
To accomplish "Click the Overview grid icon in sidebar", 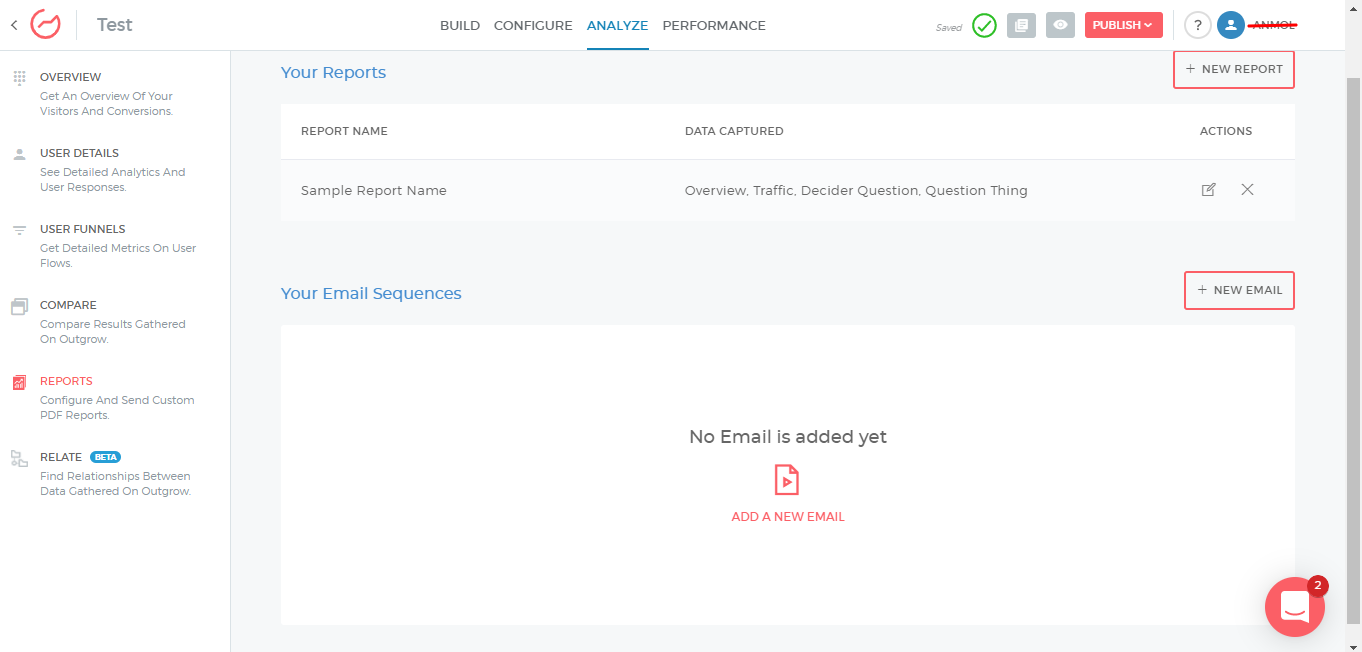I will (x=19, y=77).
